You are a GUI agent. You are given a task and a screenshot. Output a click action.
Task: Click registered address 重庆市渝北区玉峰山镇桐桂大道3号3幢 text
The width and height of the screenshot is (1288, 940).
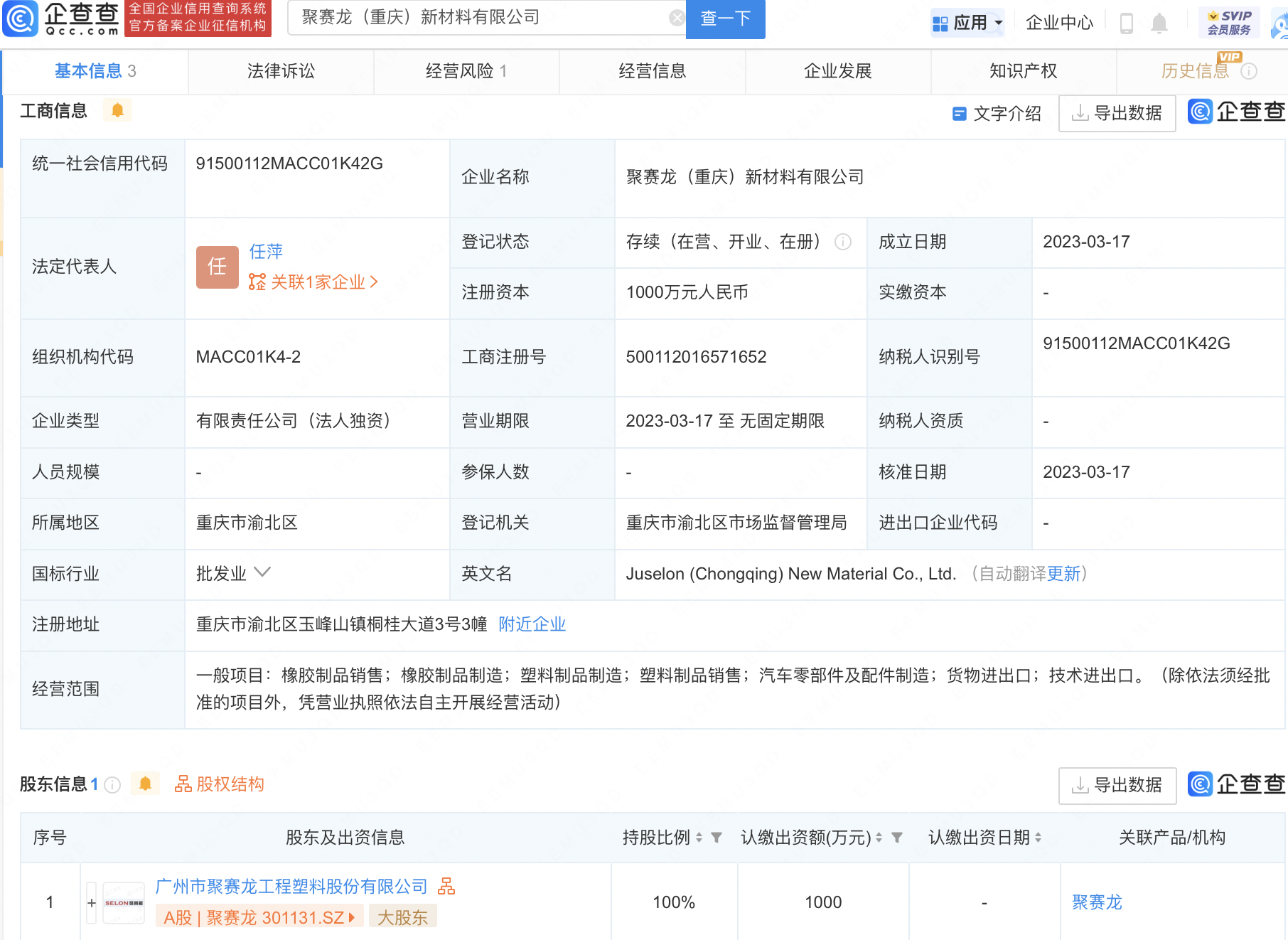[341, 624]
